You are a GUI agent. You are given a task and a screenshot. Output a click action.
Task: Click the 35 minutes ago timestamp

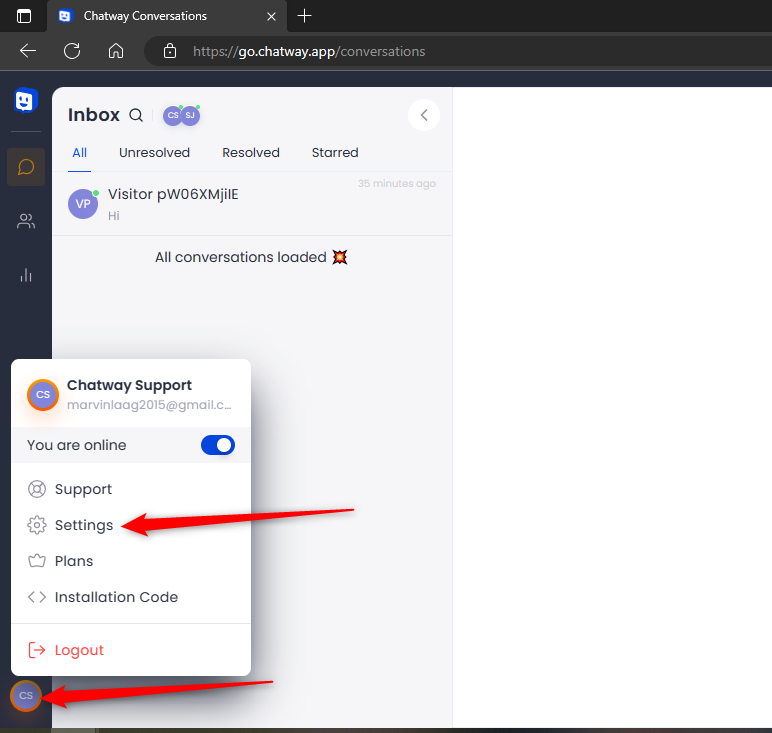coord(397,184)
